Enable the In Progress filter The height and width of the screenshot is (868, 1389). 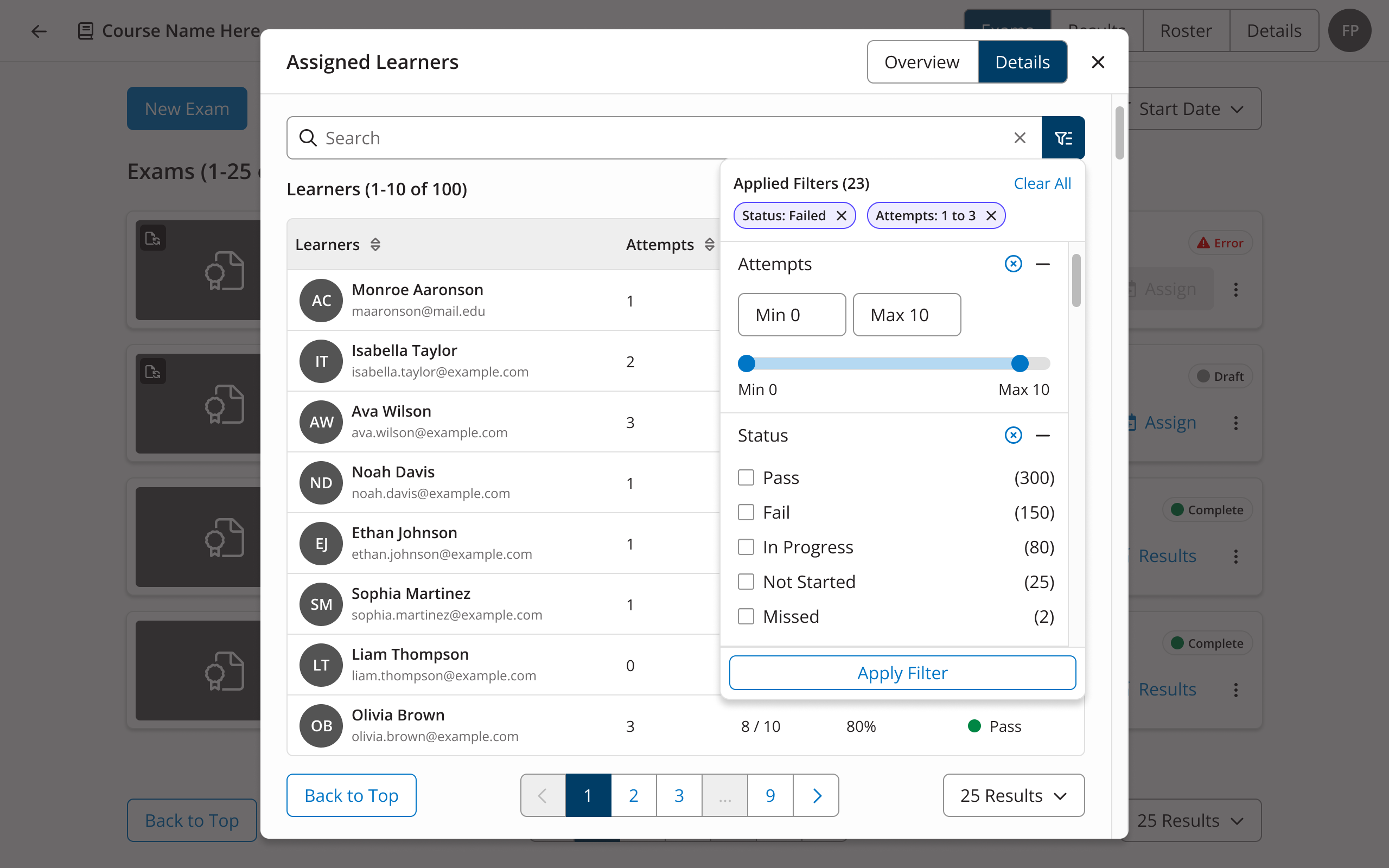coord(746,546)
